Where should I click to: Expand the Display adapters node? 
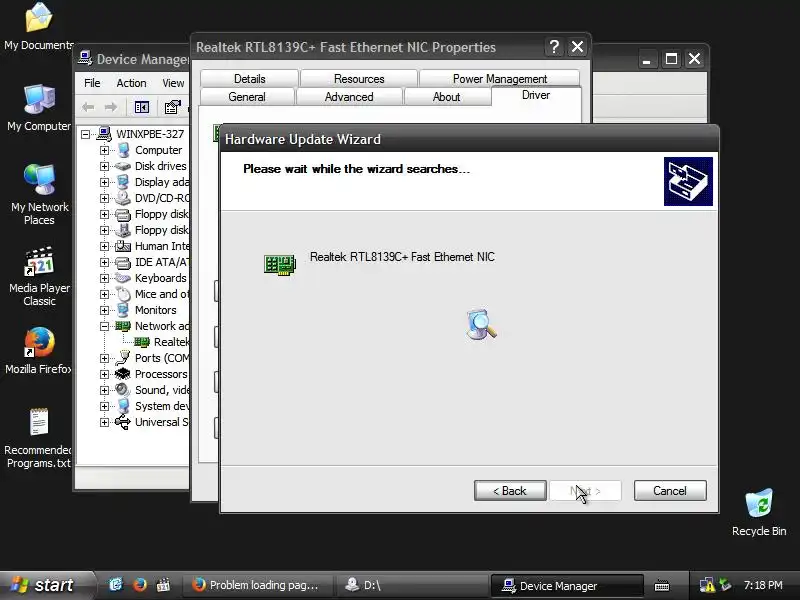pos(104,182)
